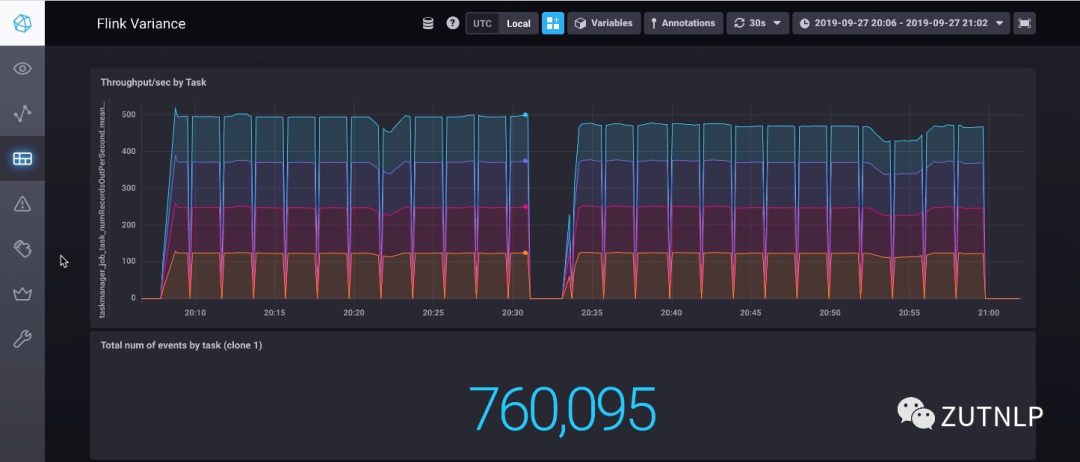Open the Admin crown icon in sidebar
The height and width of the screenshot is (462, 1080).
tap(22, 294)
